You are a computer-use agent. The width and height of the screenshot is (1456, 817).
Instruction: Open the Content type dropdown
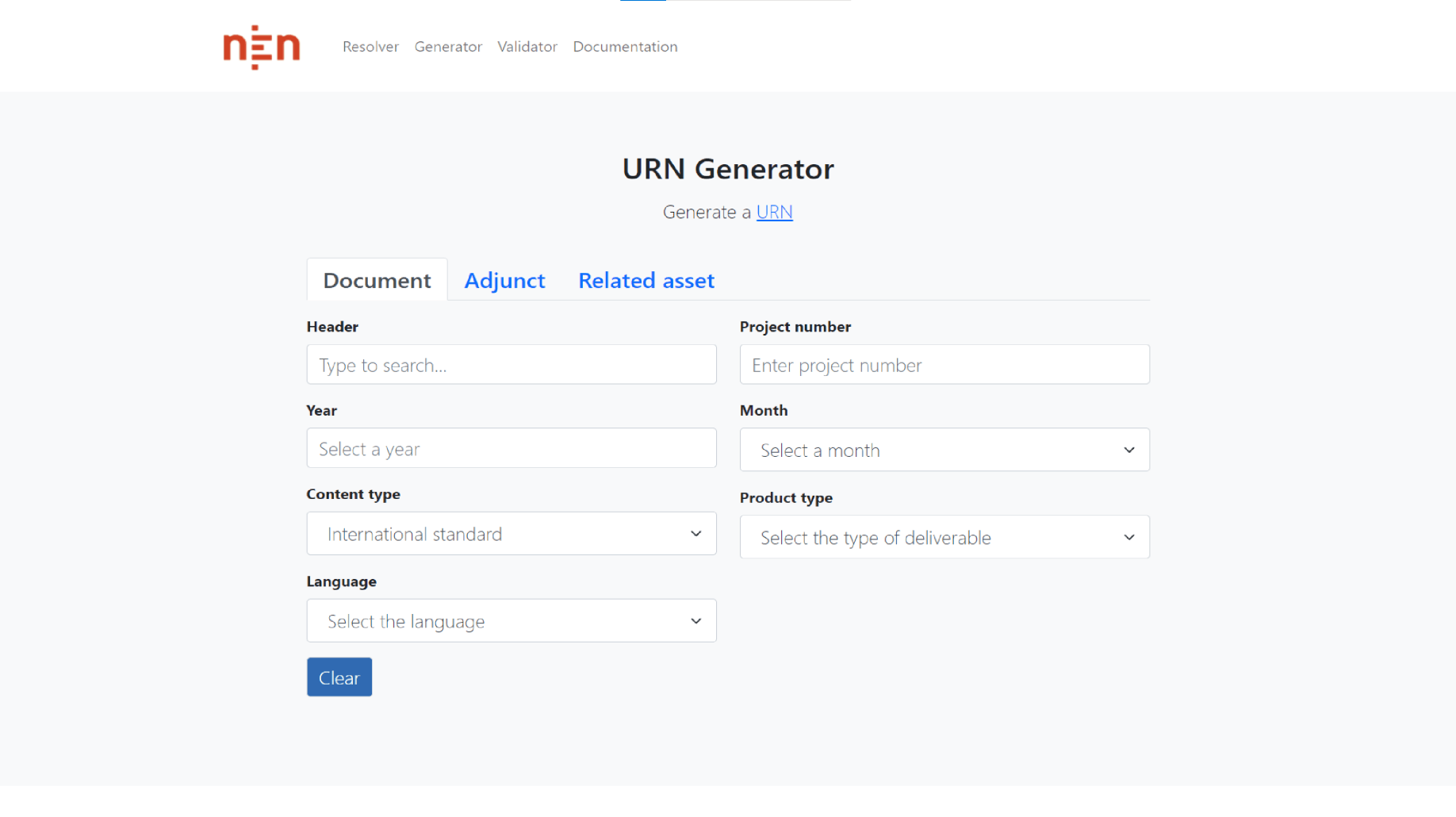pyautogui.click(x=512, y=533)
